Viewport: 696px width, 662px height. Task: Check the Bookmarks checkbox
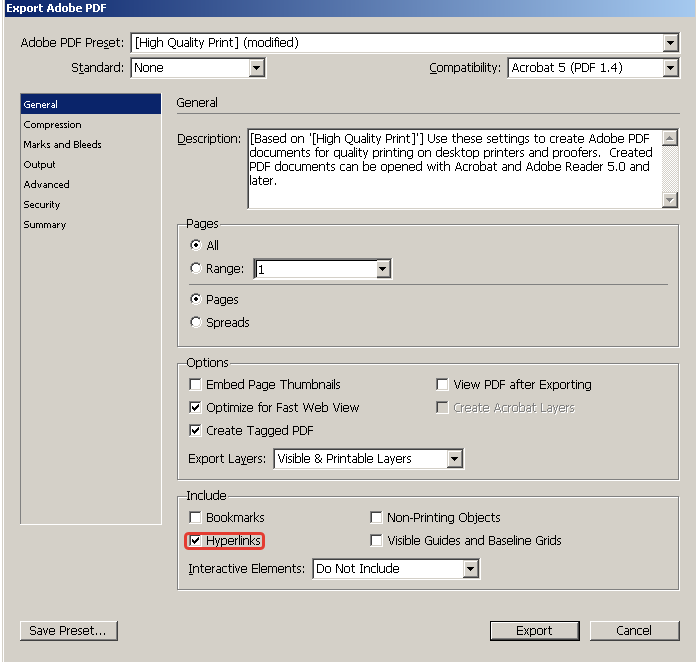[x=195, y=517]
